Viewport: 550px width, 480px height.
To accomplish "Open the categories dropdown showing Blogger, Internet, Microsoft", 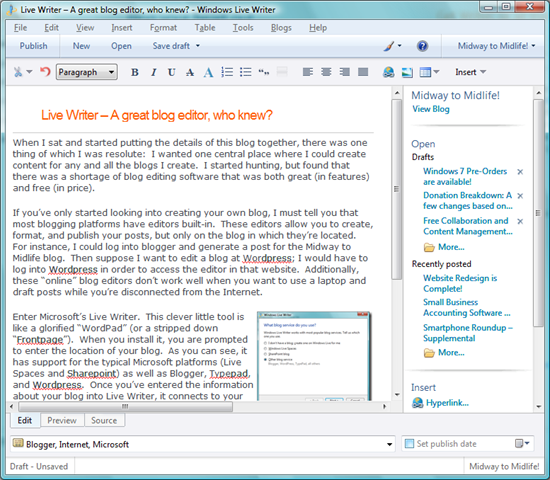I will pyautogui.click(x=203, y=444).
